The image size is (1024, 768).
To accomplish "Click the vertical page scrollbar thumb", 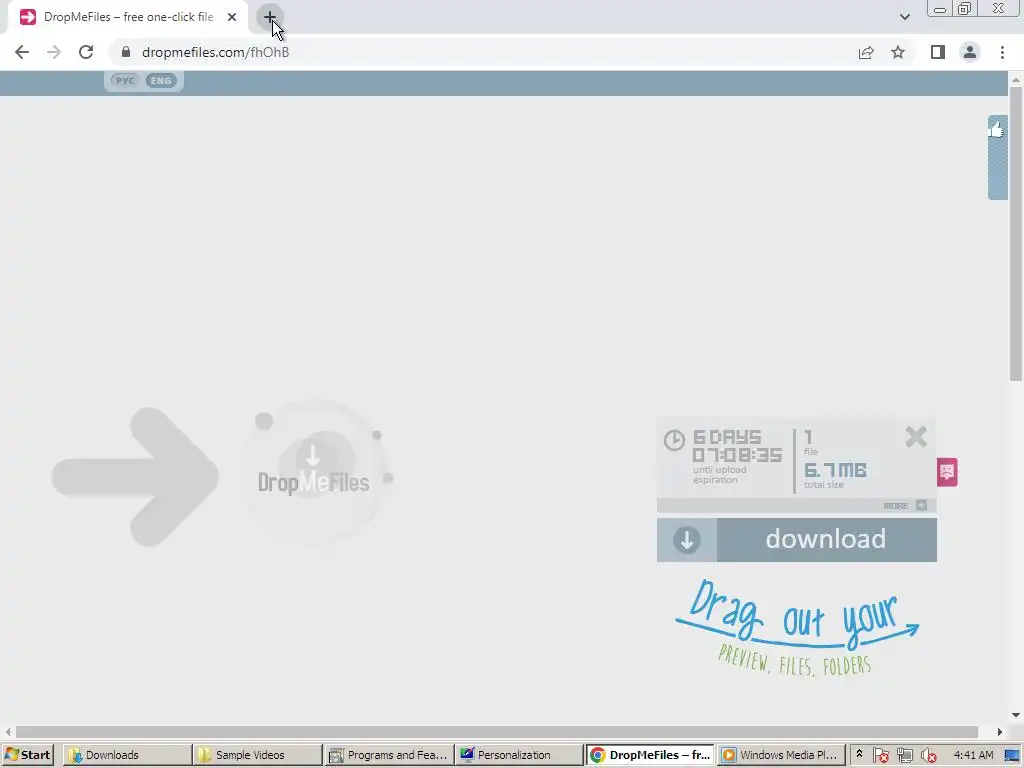I will 1016,233.
